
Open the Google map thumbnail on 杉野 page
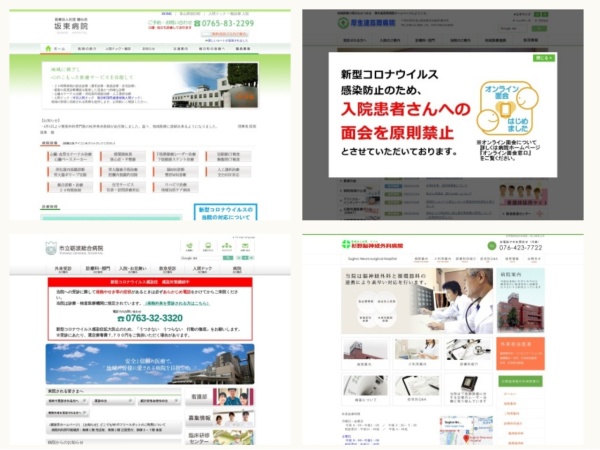tap(466, 430)
